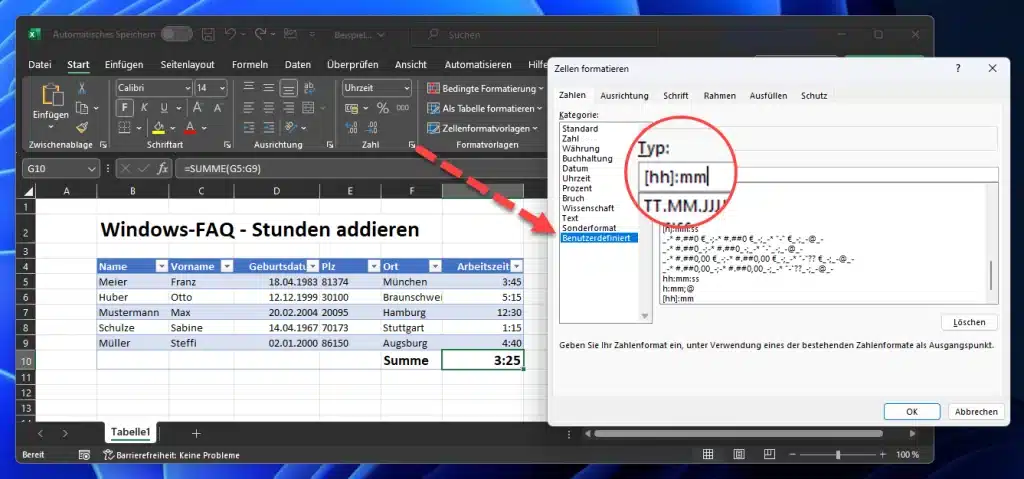This screenshot has width=1024, height=479.
Task: Click the remove decimal place icon
Action: tap(372, 127)
